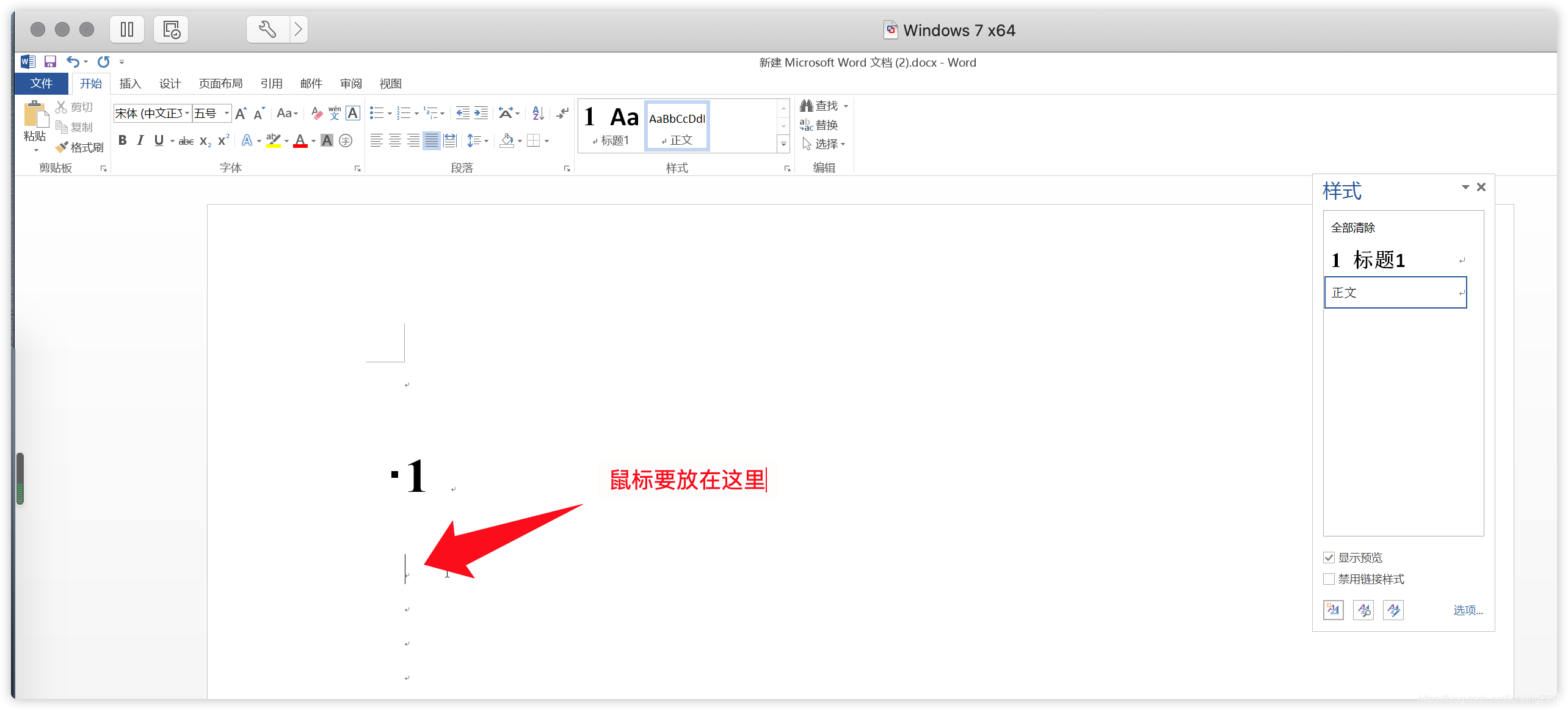Enable Disable Linked Styles (禁用链接样式) checkbox

pos(1329,579)
